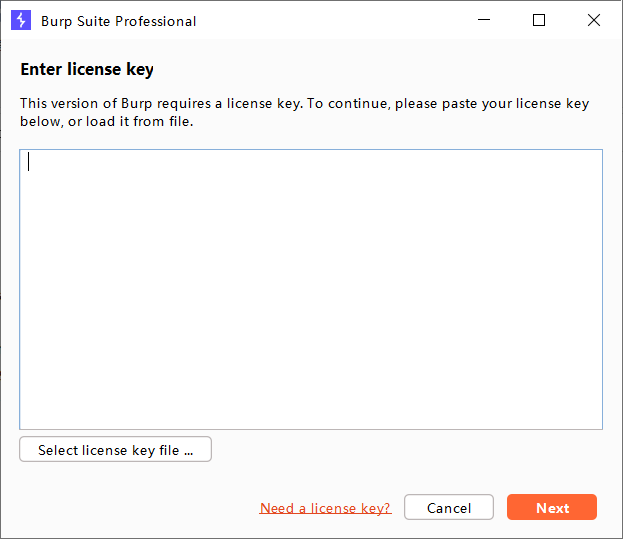Image resolution: width=623 pixels, height=539 pixels.
Task: Click the Burp Suite lightning logo icon
Action: point(21,20)
